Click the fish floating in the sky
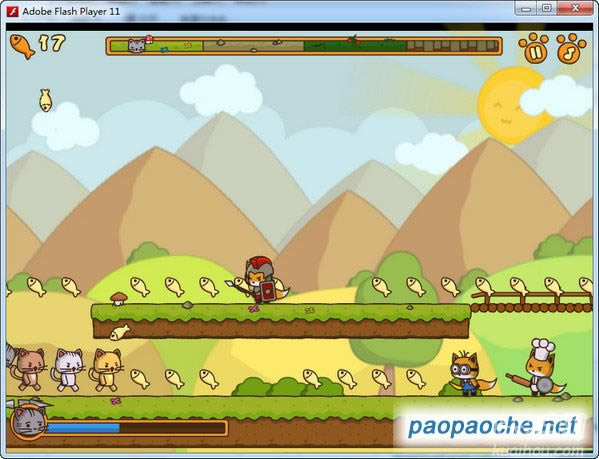 pos(46,100)
